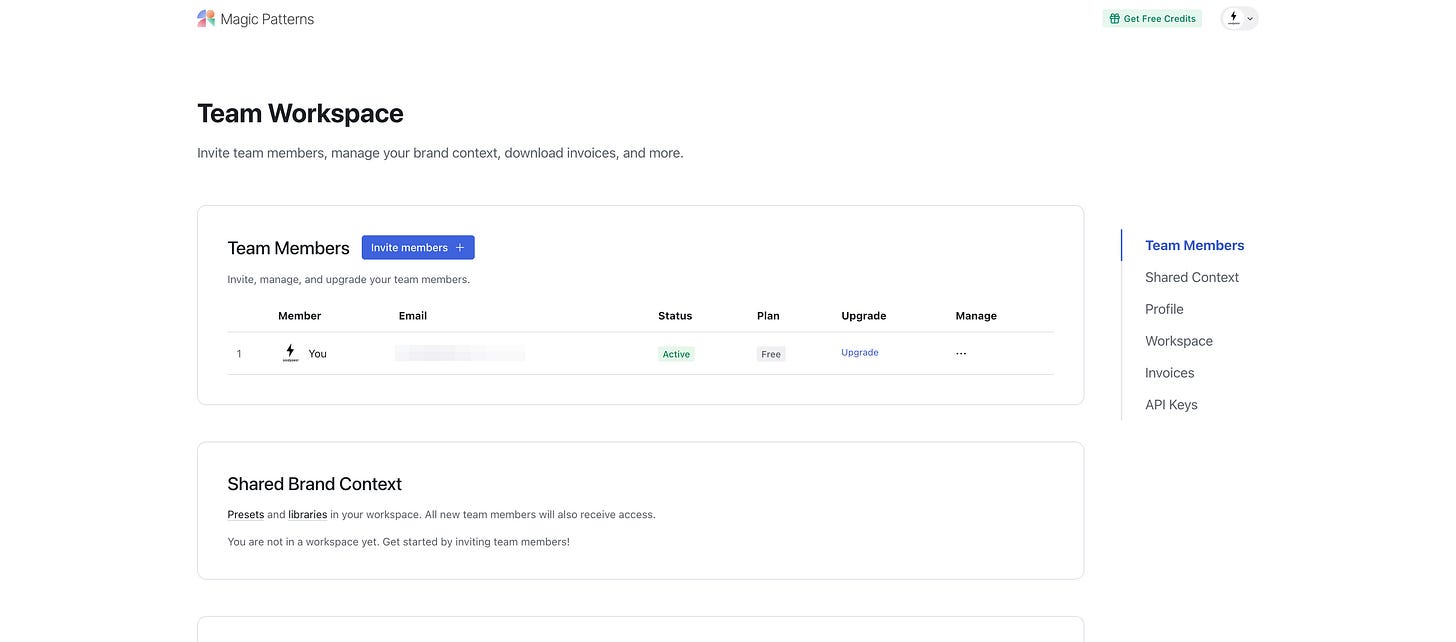
Task: Open the libraries link
Action: pyautogui.click(x=308, y=515)
